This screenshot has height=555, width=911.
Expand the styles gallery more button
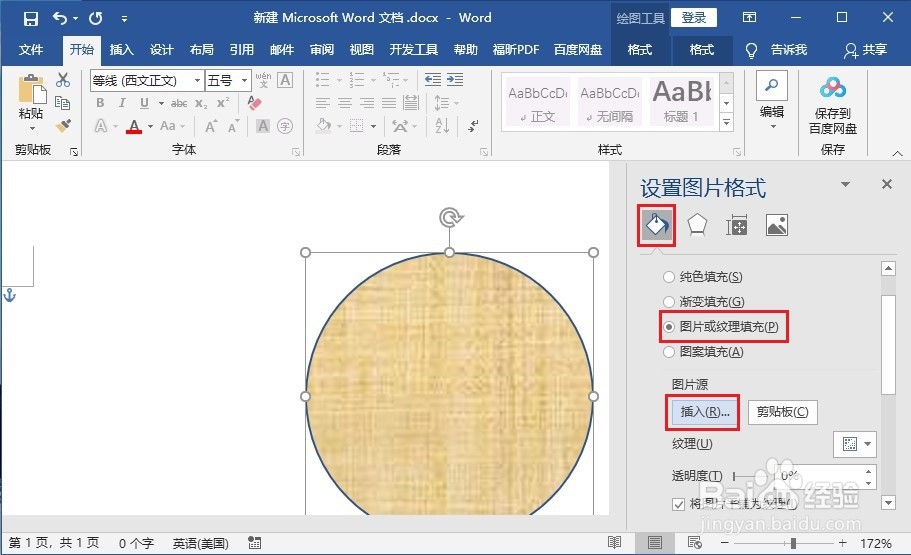click(x=726, y=123)
